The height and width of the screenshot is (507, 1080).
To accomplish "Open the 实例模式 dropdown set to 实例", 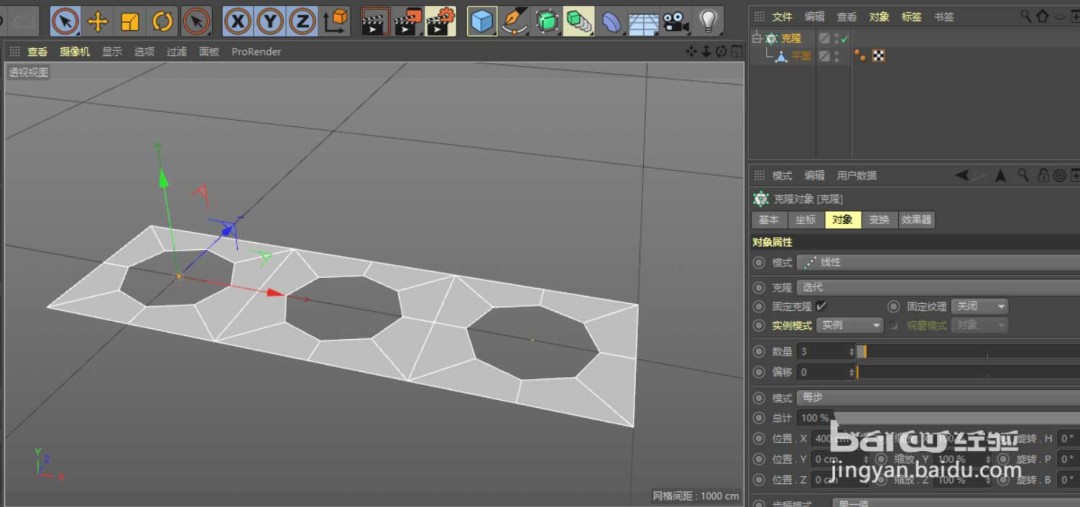I will pyautogui.click(x=850, y=325).
